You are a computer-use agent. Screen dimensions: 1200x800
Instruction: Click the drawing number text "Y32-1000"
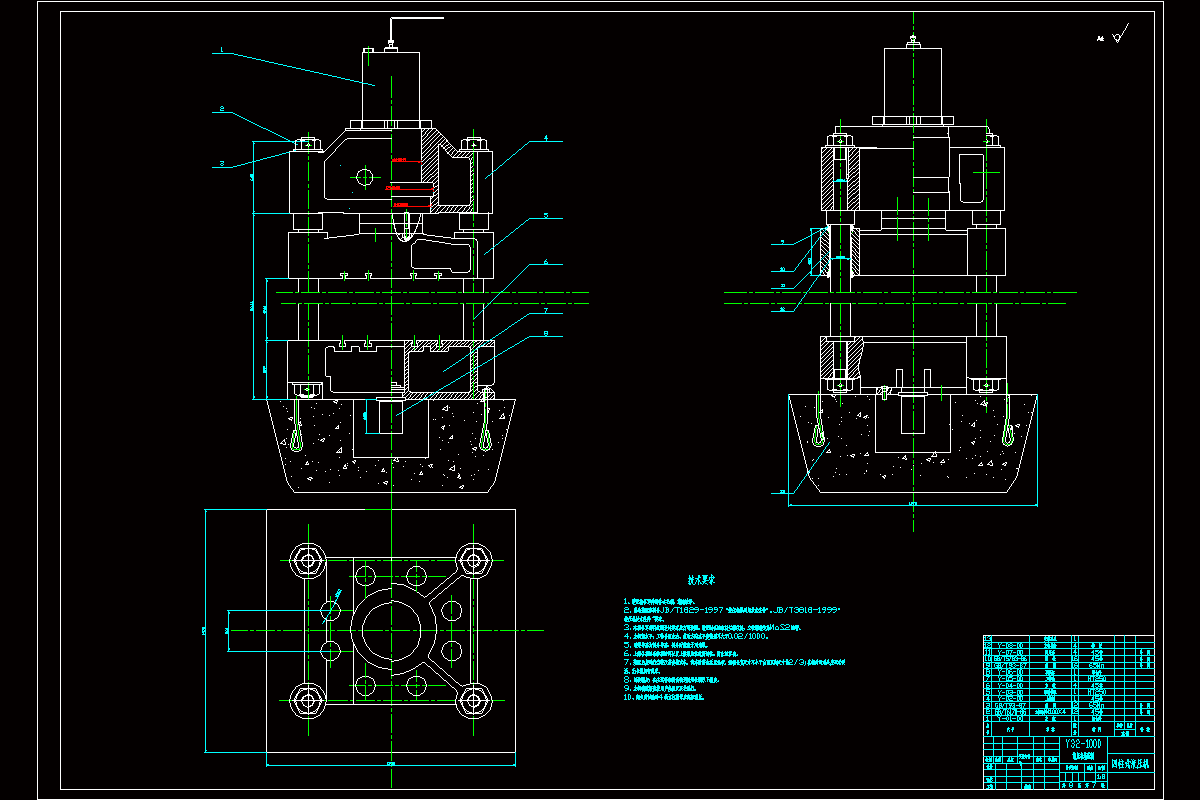tap(1083, 744)
